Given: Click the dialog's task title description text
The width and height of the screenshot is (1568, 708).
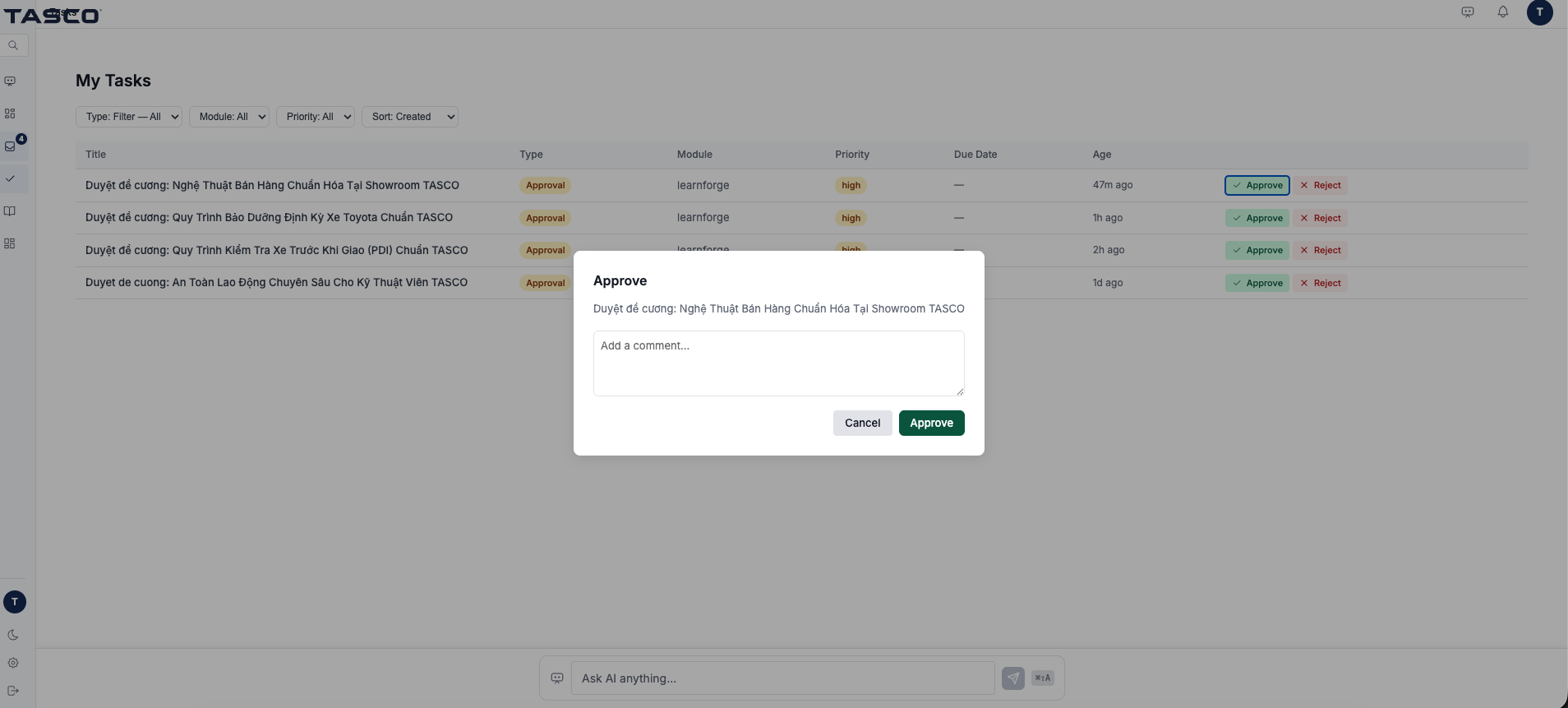Looking at the screenshot, I should (x=779, y=308).
